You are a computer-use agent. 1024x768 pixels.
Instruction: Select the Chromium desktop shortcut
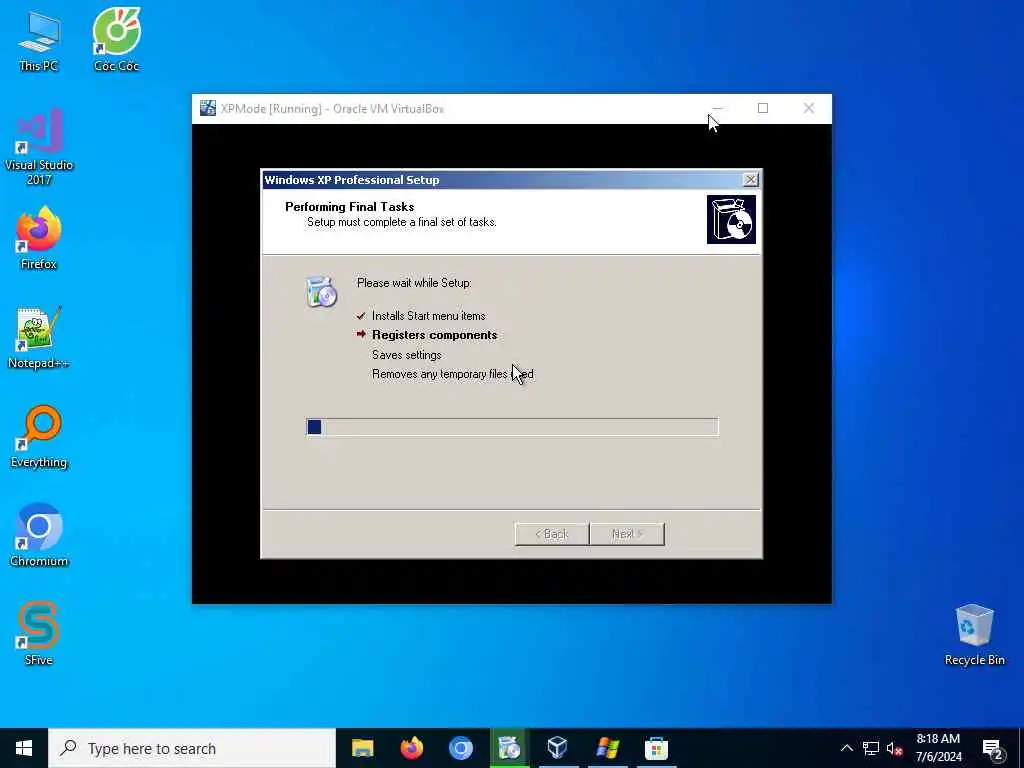[39, 535]
